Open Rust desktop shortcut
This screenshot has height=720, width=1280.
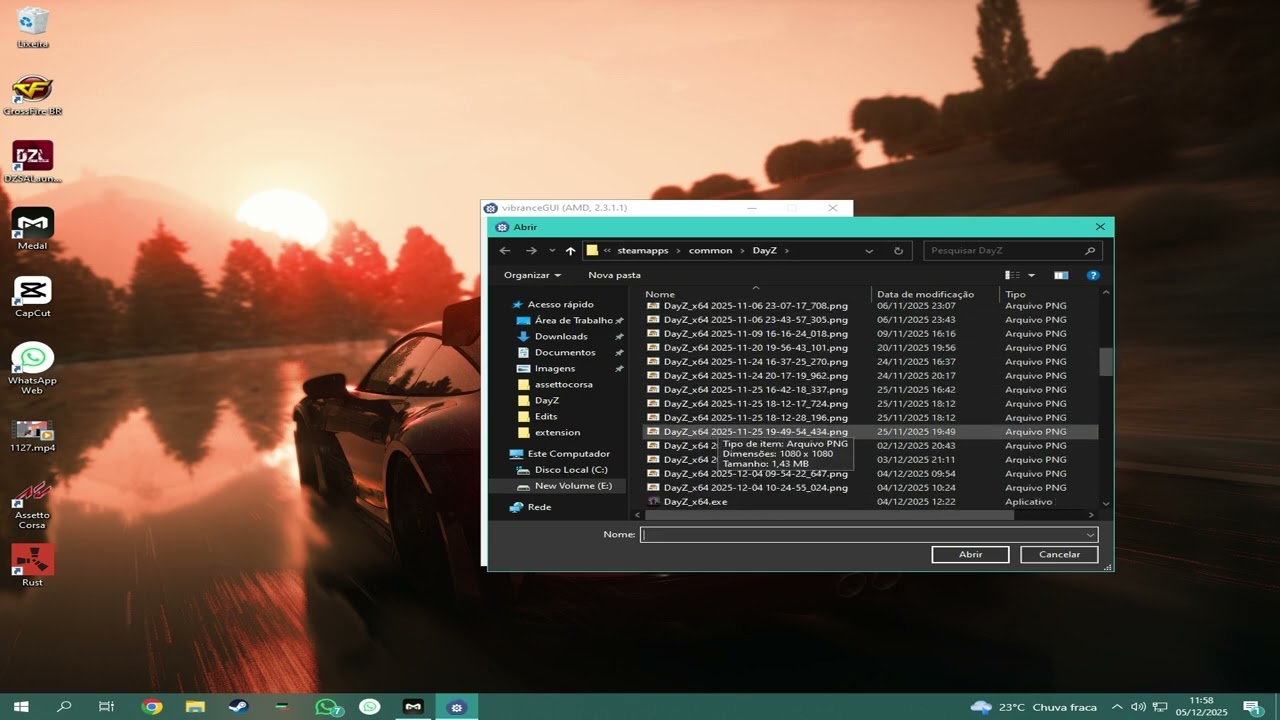32,565
